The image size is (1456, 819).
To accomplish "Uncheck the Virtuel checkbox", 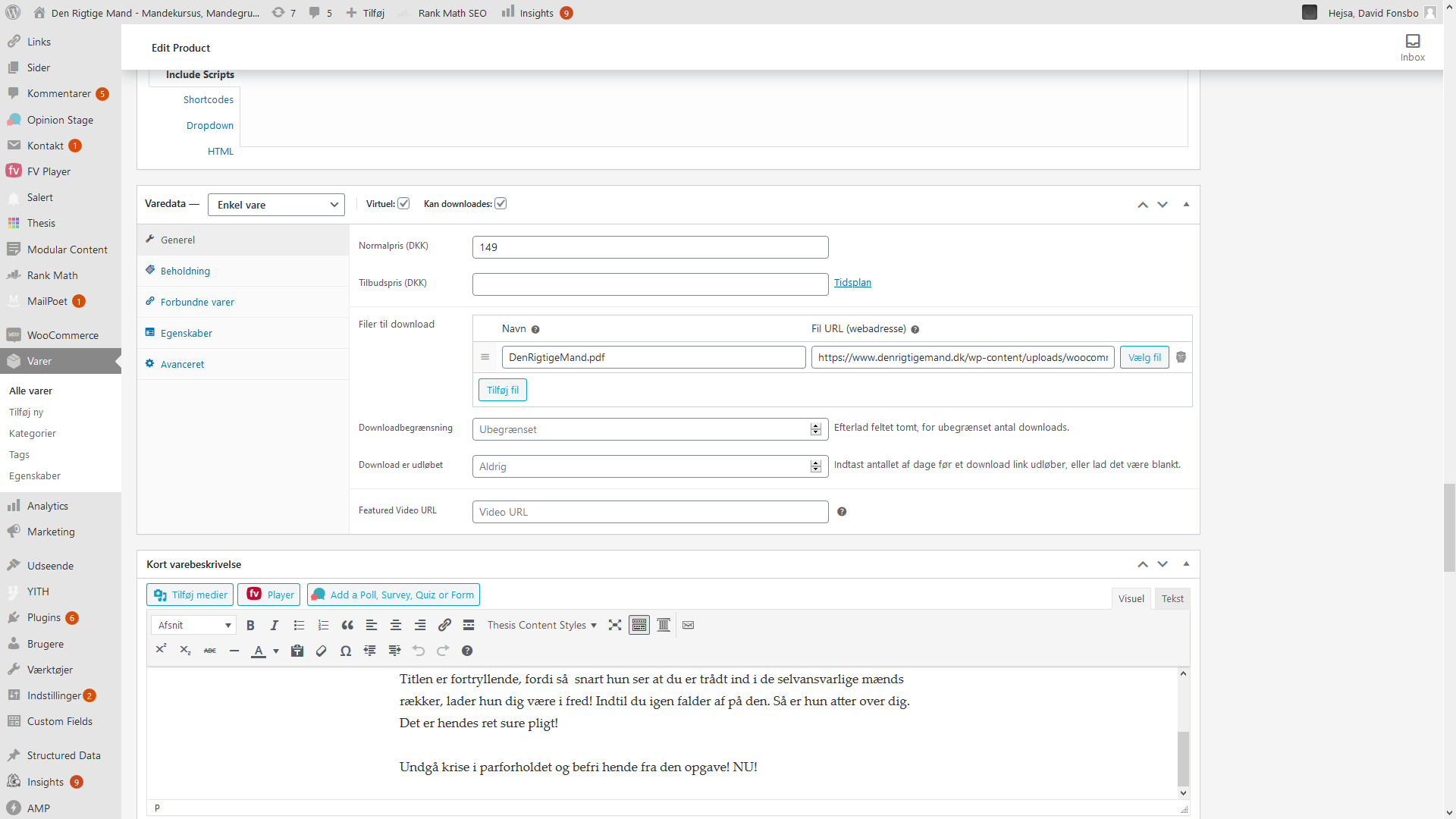I will (x=404, y=204).
